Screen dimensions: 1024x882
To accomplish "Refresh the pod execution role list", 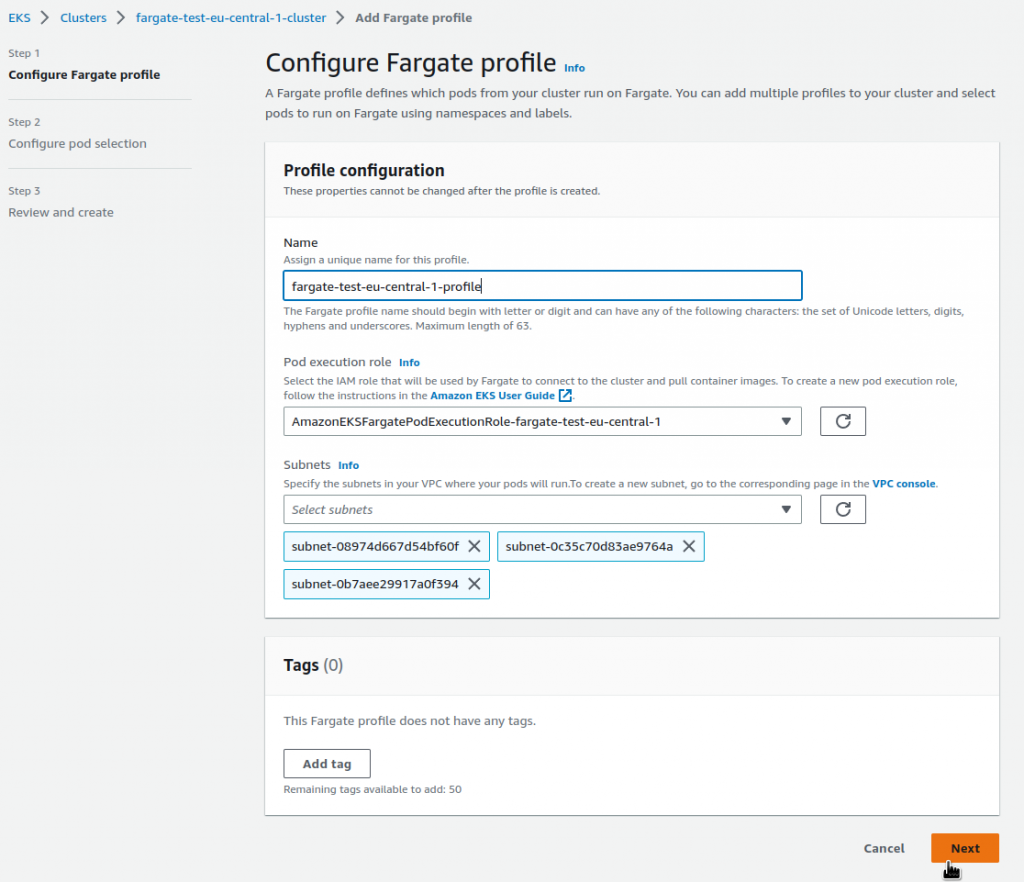I will pos(842,421).
